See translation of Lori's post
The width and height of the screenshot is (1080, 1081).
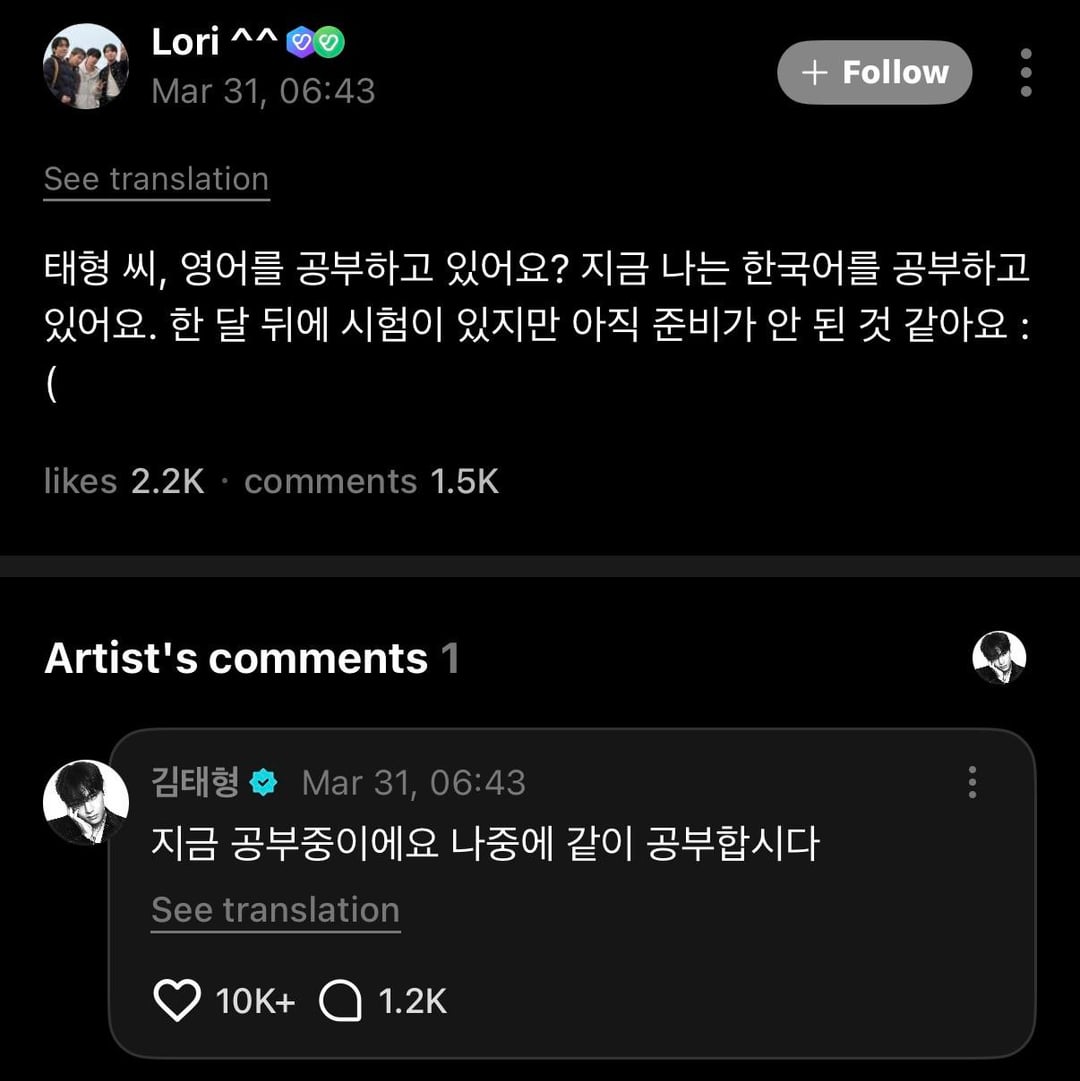[x=156, y=179]
